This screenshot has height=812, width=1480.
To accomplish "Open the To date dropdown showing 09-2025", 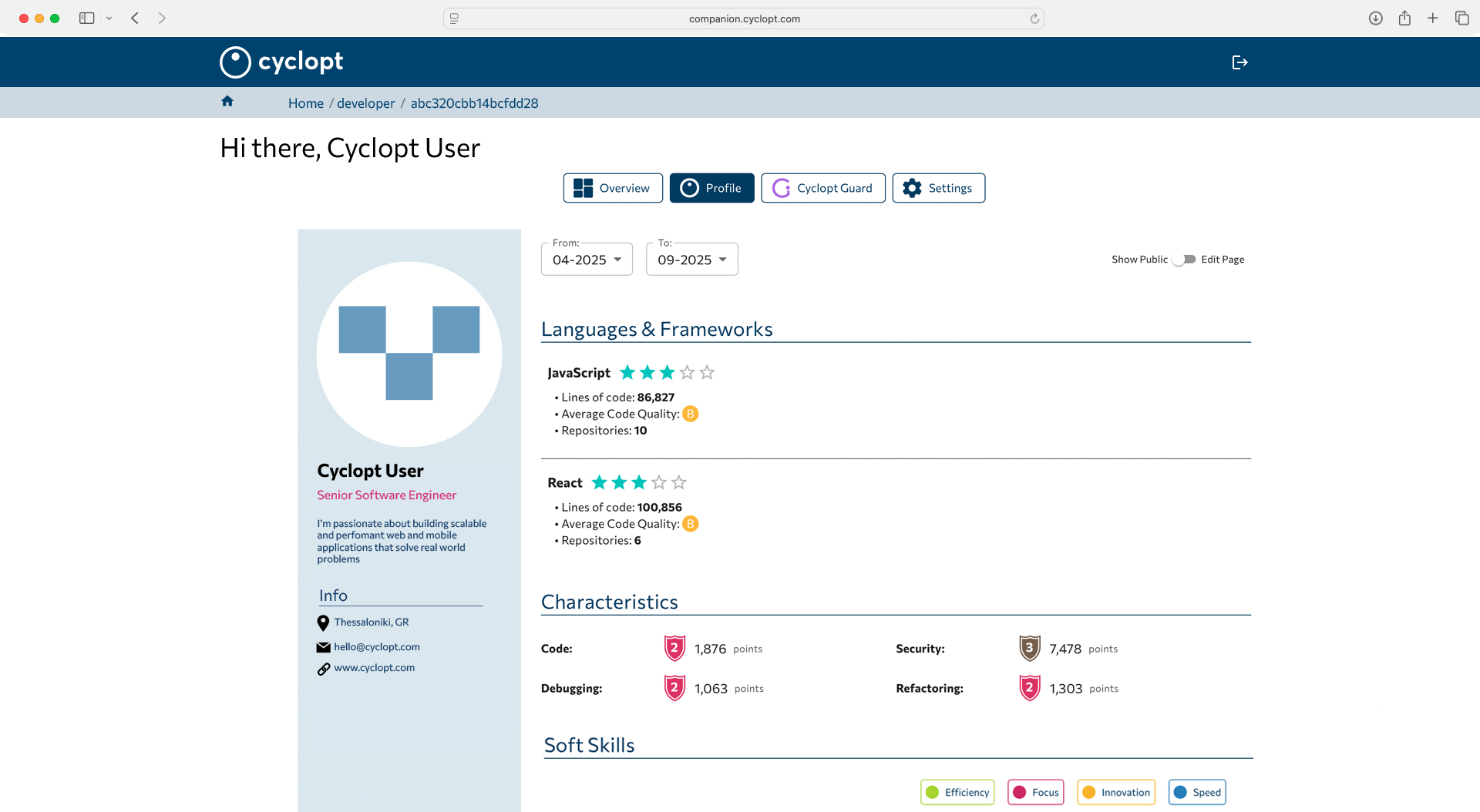I will pyautogui.click(x=691, y=259).
